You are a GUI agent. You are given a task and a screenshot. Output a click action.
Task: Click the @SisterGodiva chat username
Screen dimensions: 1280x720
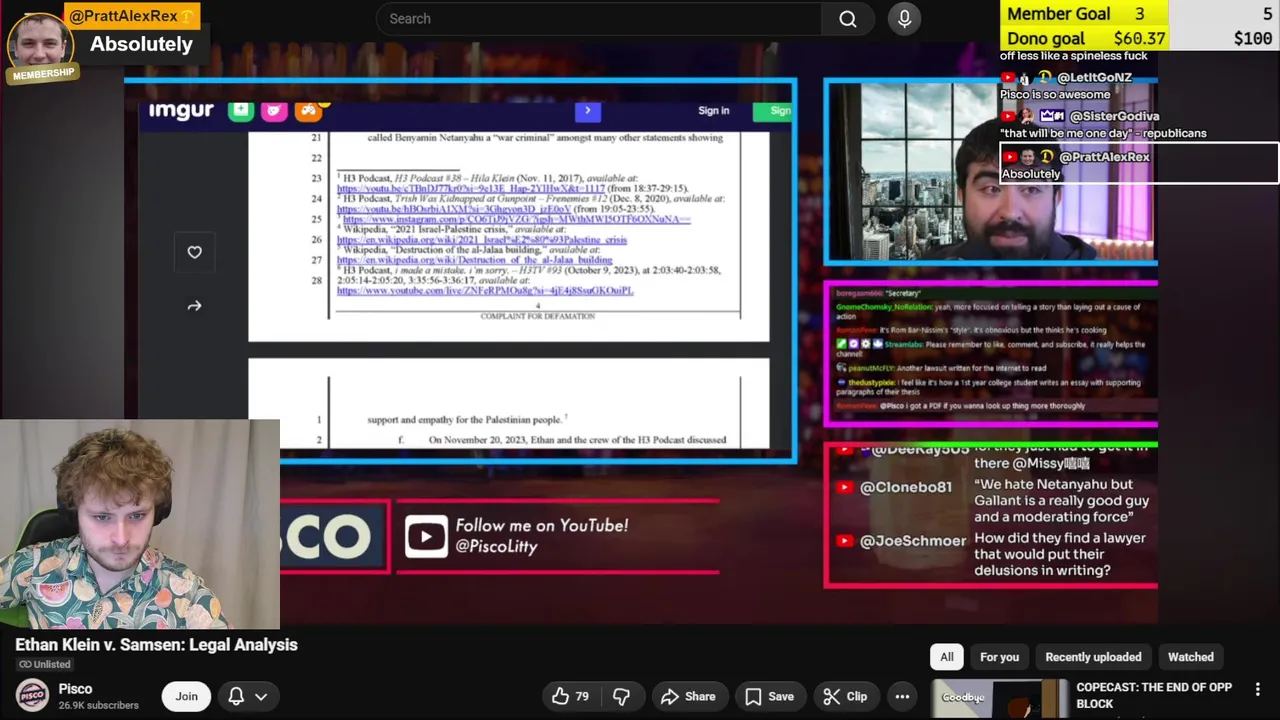1114,116
